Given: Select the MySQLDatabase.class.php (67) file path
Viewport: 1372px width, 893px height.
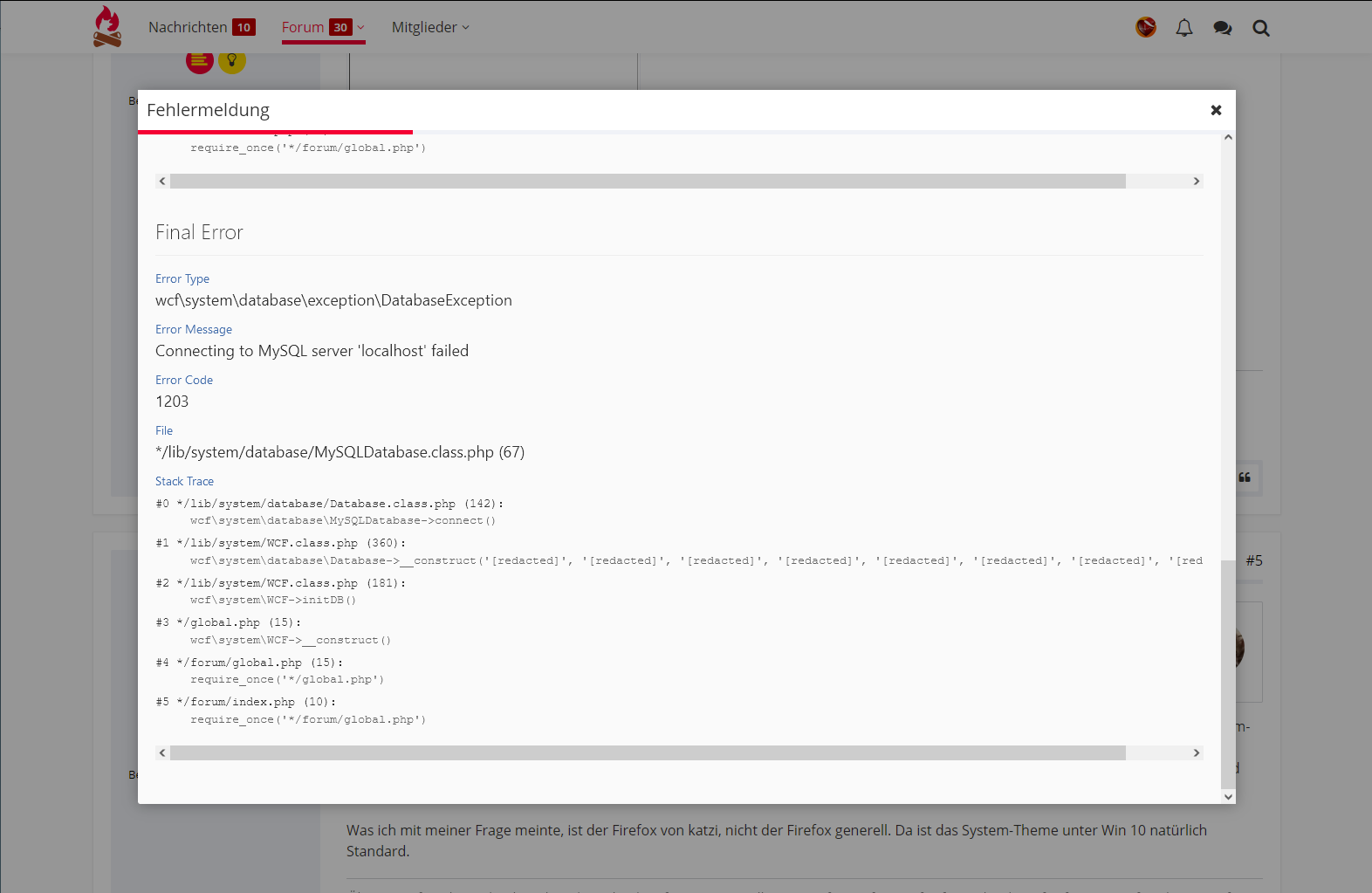Looking at the screenshot, I should pos(340,452).
